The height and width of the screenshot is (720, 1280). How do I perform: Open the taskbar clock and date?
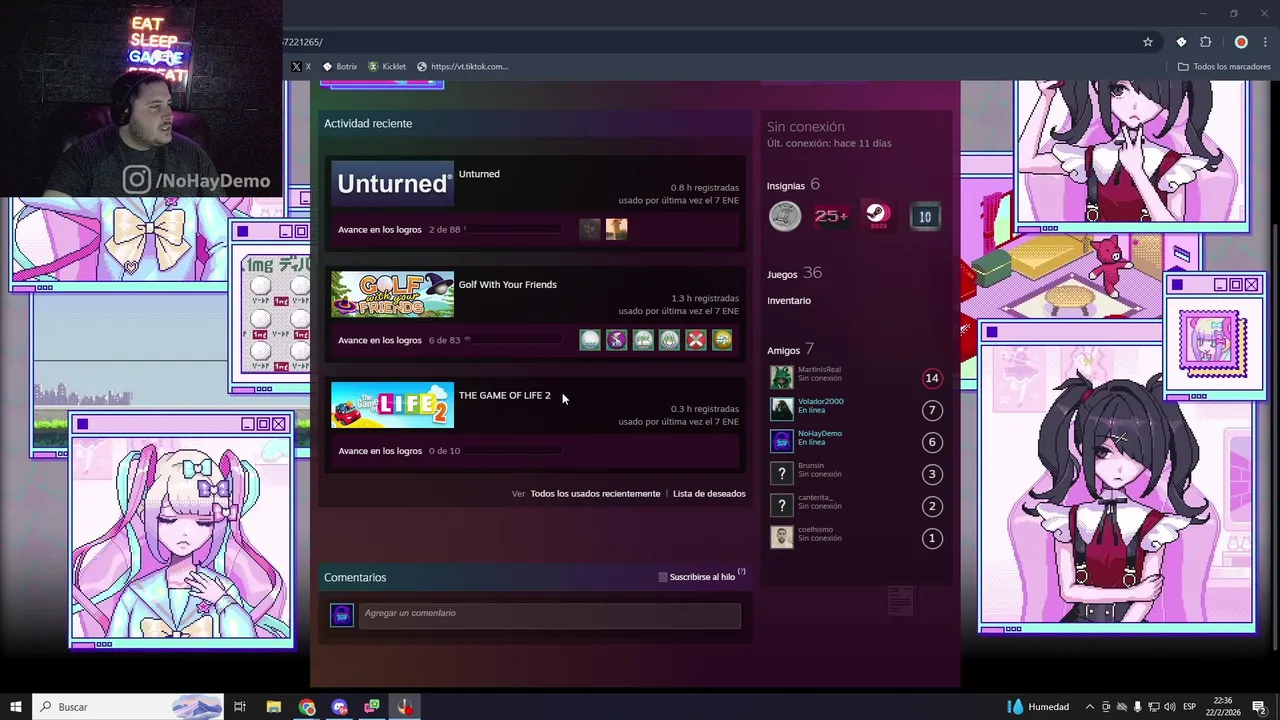pyautogui.click(x=1223, y=707)
